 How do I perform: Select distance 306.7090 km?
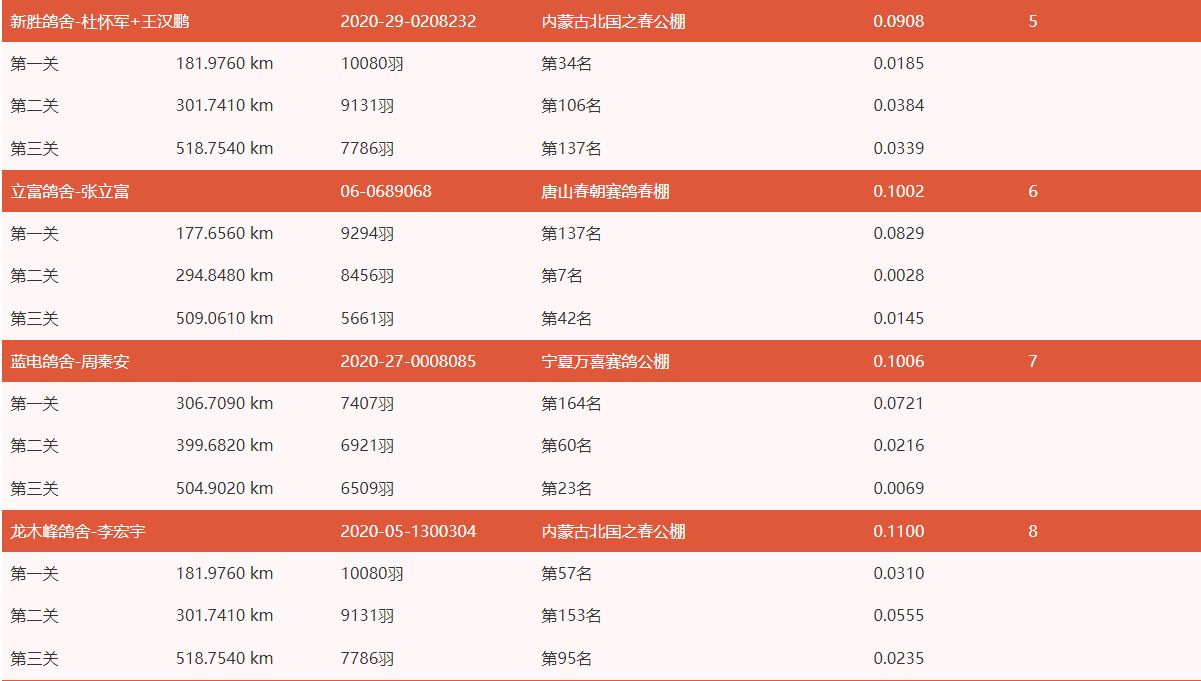click(x=225, y=404)
